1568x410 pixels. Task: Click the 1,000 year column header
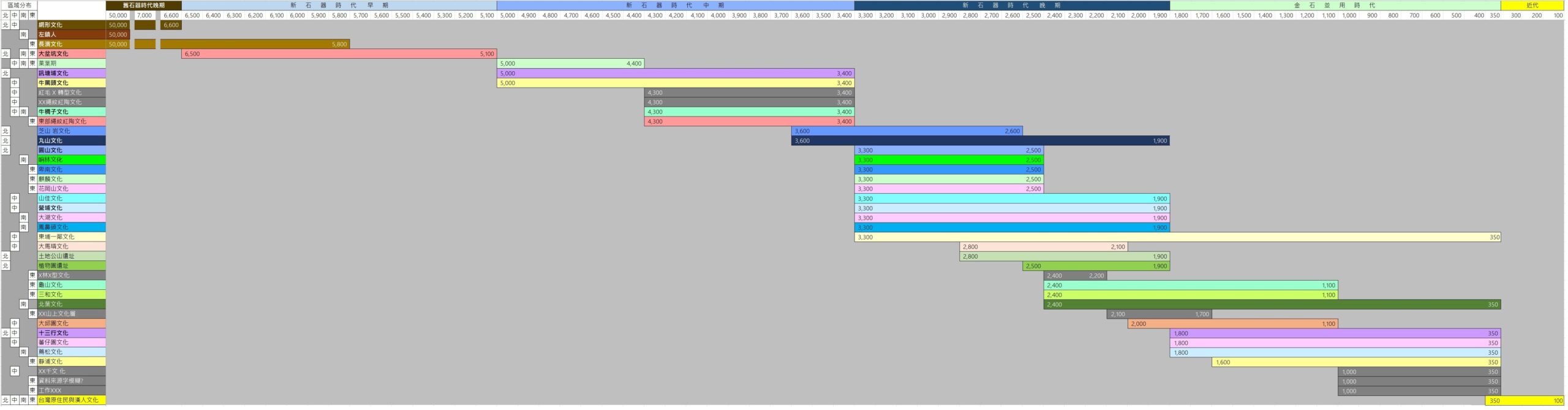pos(1349,15)
